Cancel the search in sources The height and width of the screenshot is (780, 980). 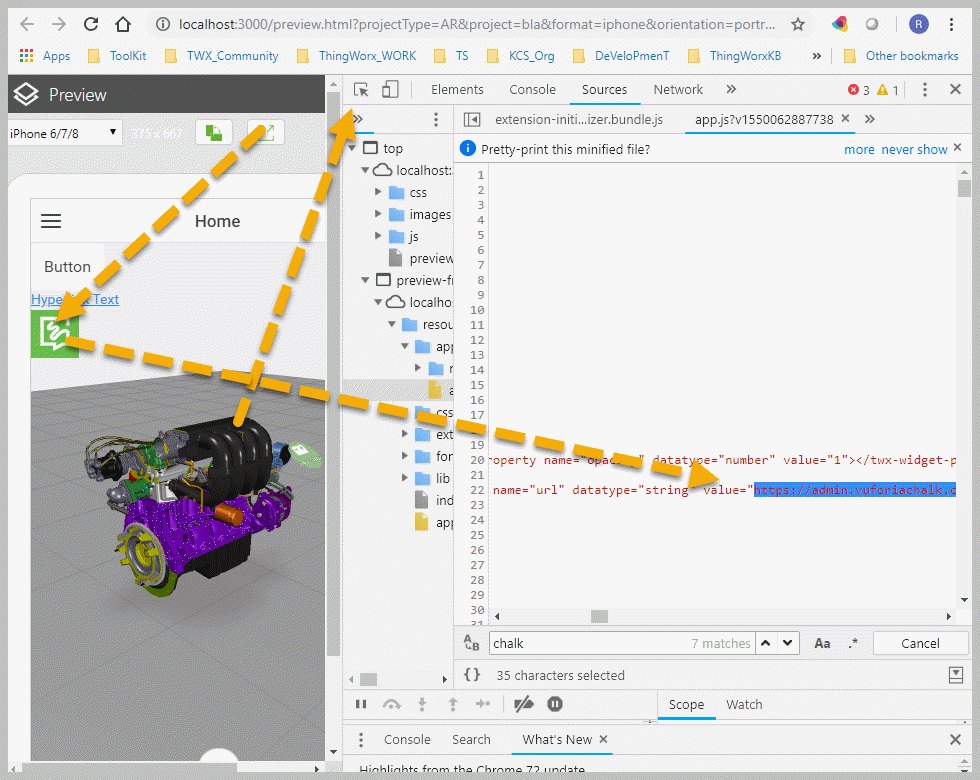pos(920,644)
